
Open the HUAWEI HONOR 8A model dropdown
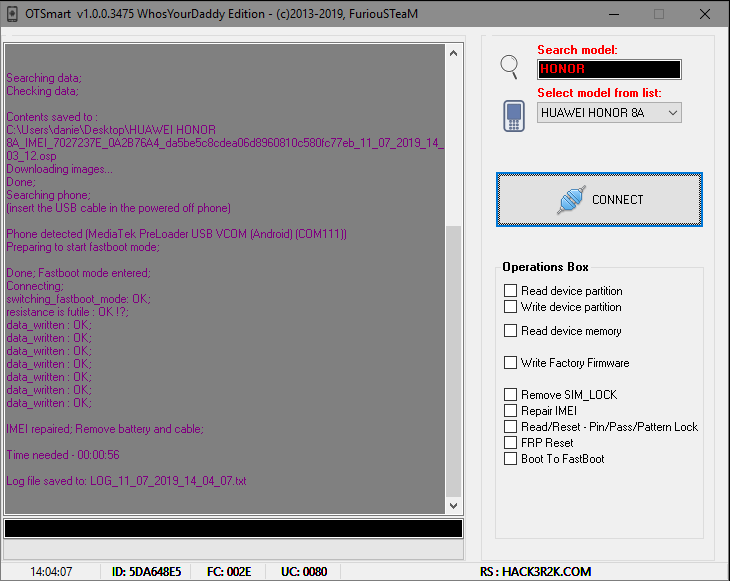click(609, 113)
